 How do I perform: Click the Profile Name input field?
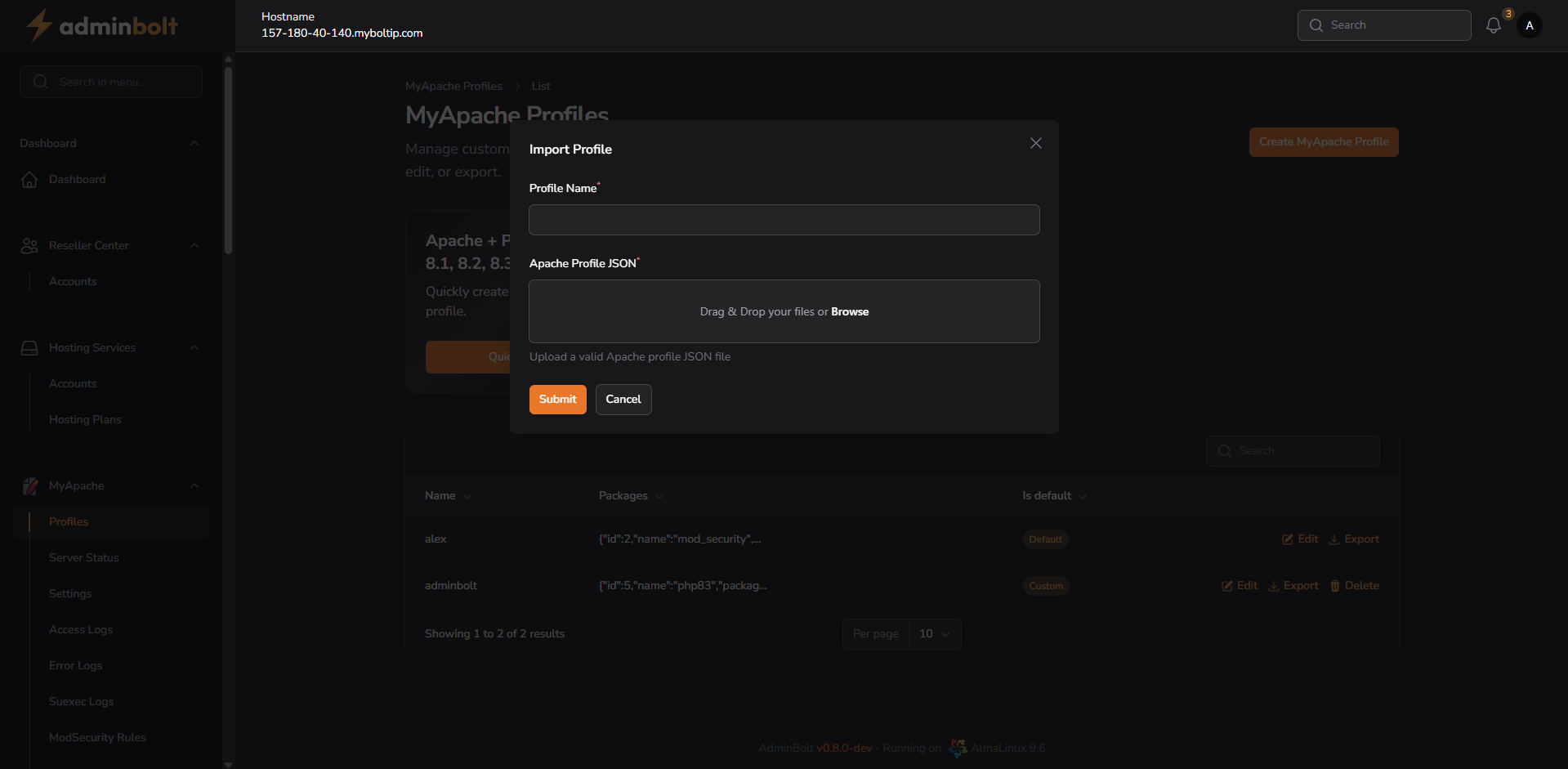point(784,219)
